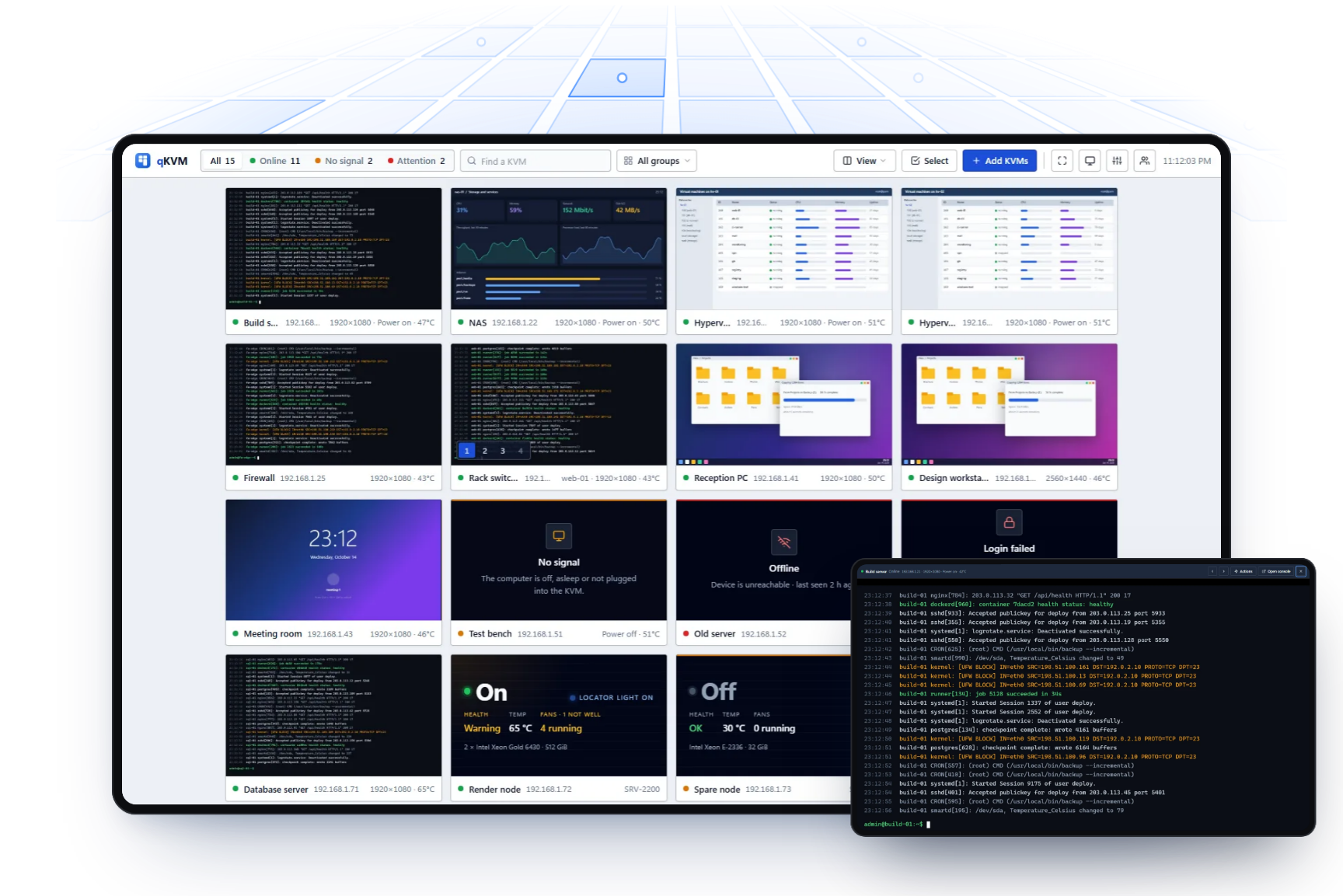
Task: Filter by Attention 2 tab
Action: coord(417,161)
